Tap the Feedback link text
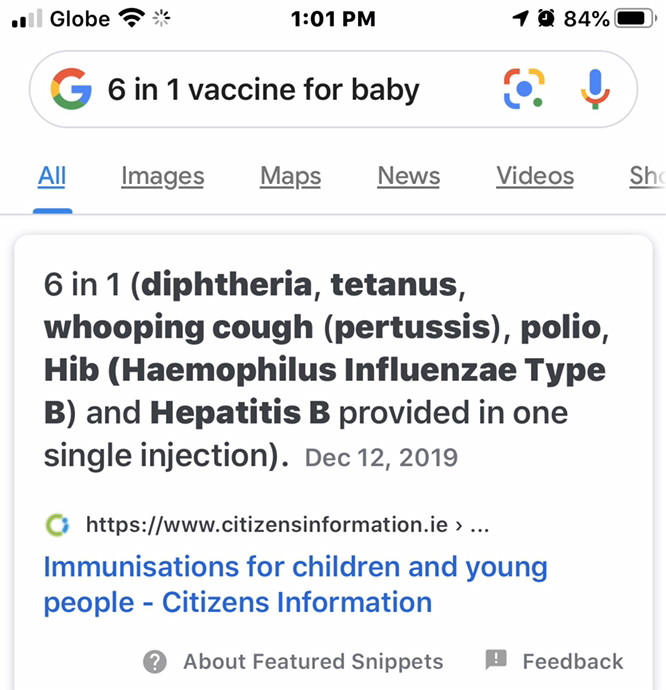This screenshot has height=690, width=666. tap(573, 661)
